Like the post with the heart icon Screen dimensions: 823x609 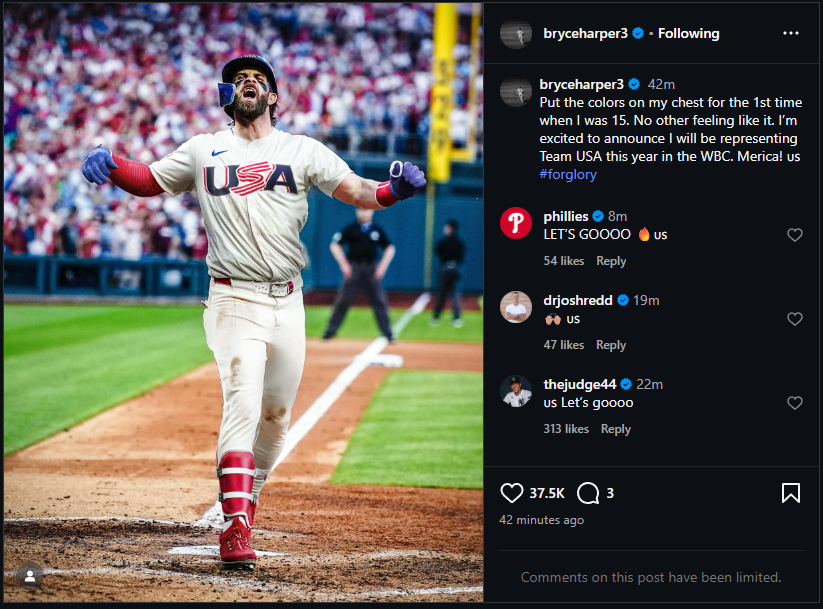(512, 493)
